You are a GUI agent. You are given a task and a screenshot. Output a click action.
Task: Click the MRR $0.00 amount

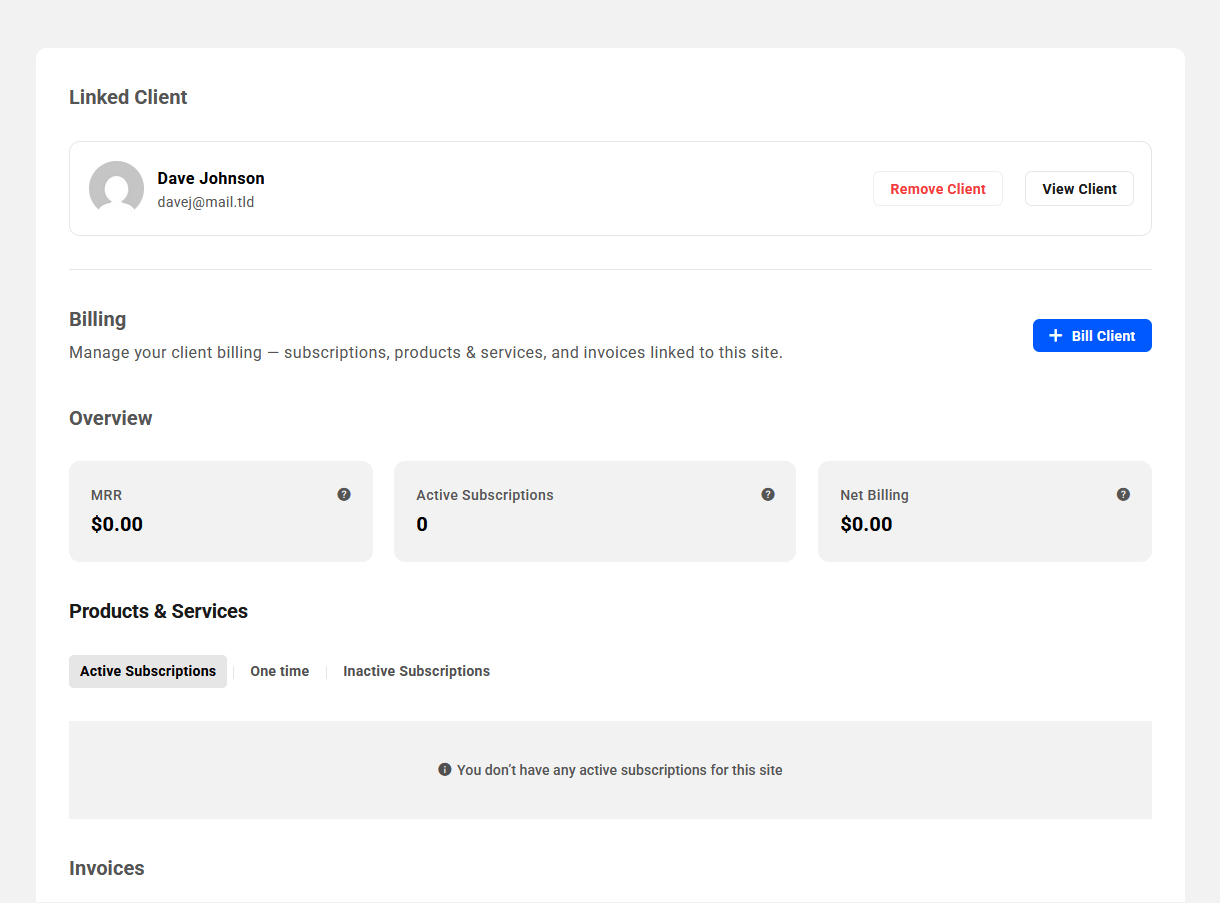point(117,524)
